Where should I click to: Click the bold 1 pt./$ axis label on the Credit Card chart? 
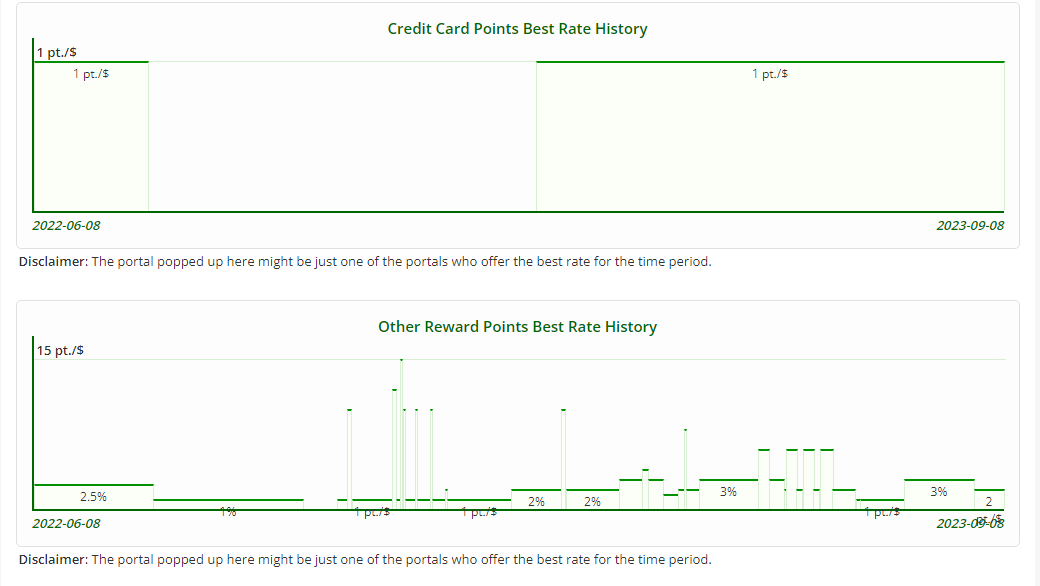[57, 52]
